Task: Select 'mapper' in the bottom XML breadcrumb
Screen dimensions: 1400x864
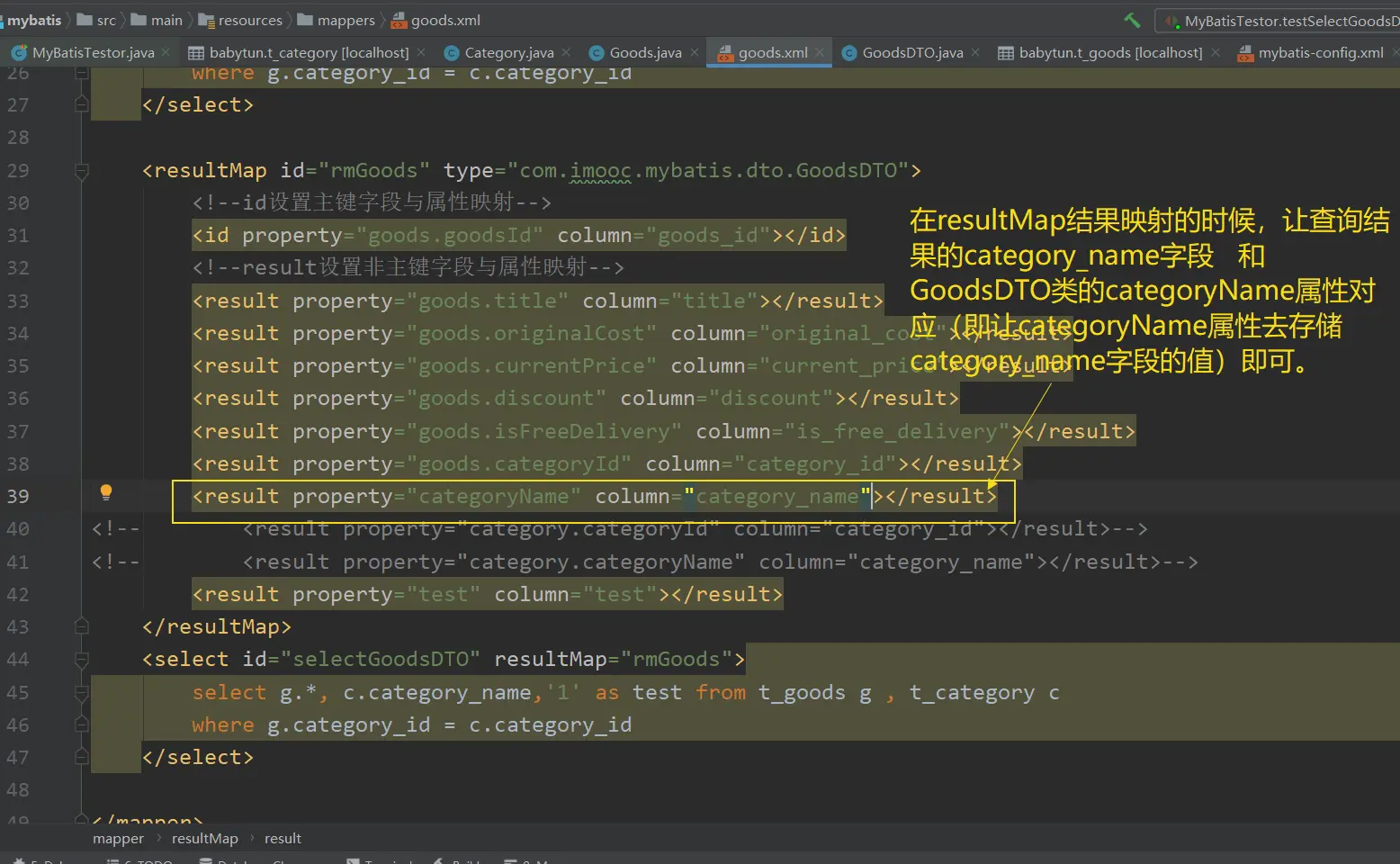Action: (118, 838)
